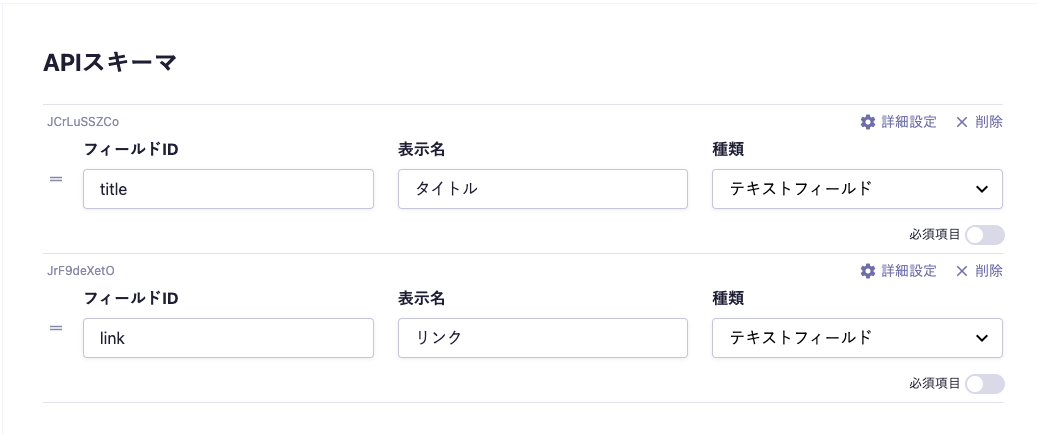The height and width of the screenshot is (434, 1037).
Task: Click the X delete icon for link field
Action: coord(962,271)
